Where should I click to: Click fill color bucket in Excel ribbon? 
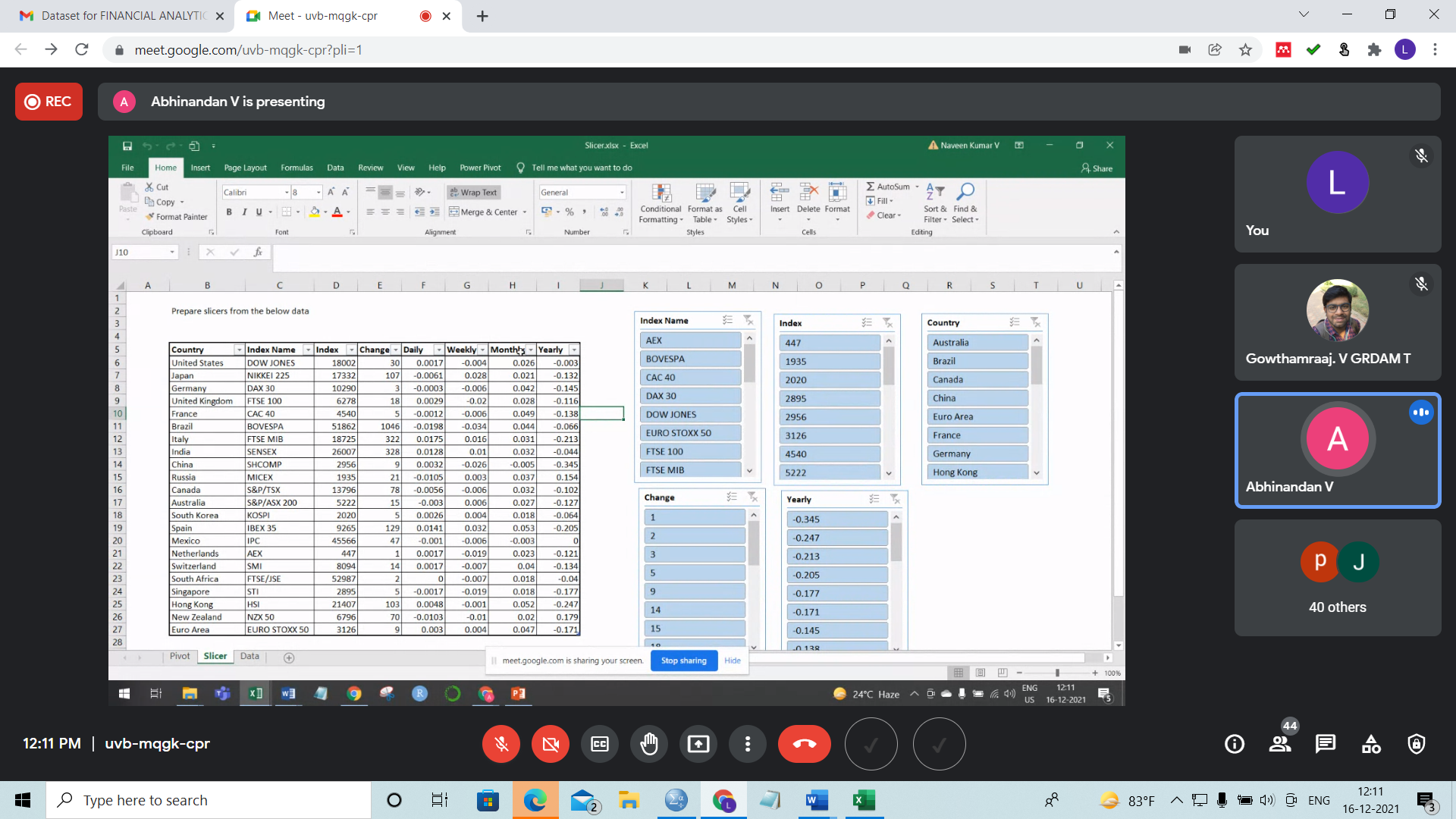(314, 212)
